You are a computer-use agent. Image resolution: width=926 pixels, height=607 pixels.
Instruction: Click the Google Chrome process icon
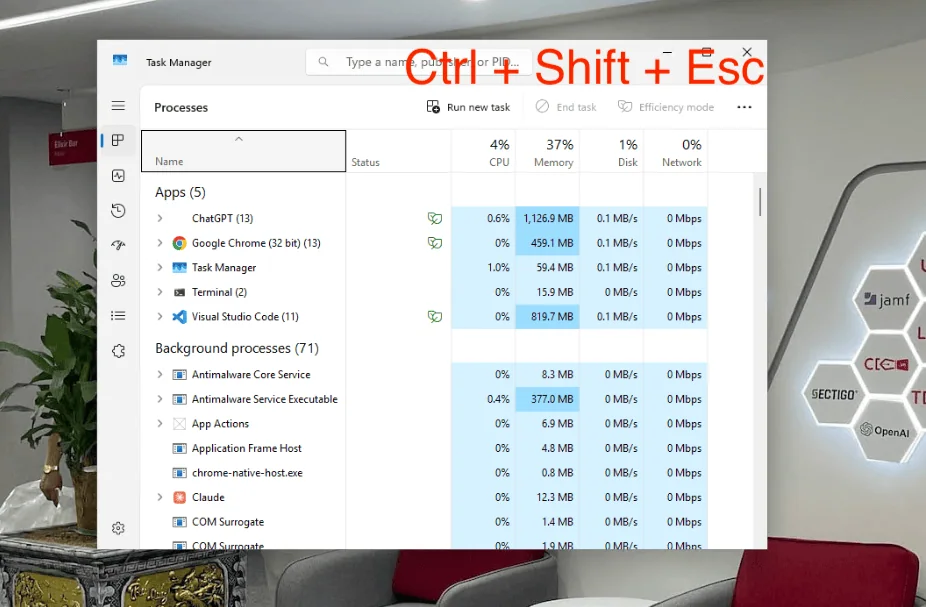coord(180,243)
